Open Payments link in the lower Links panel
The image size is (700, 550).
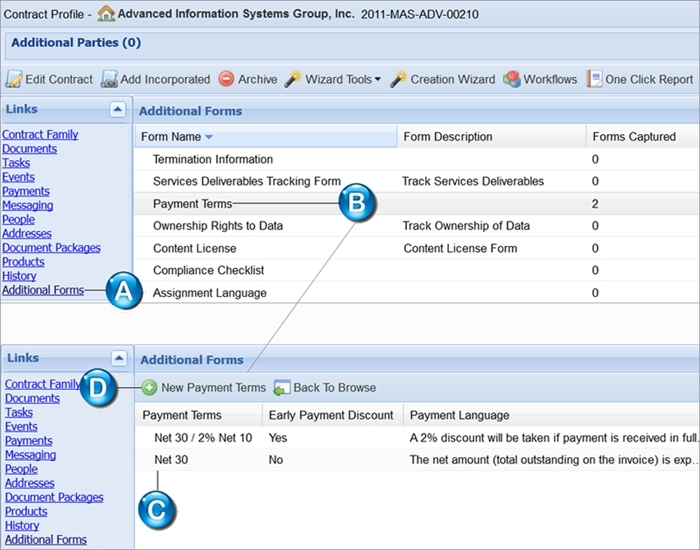click(29, 441)
